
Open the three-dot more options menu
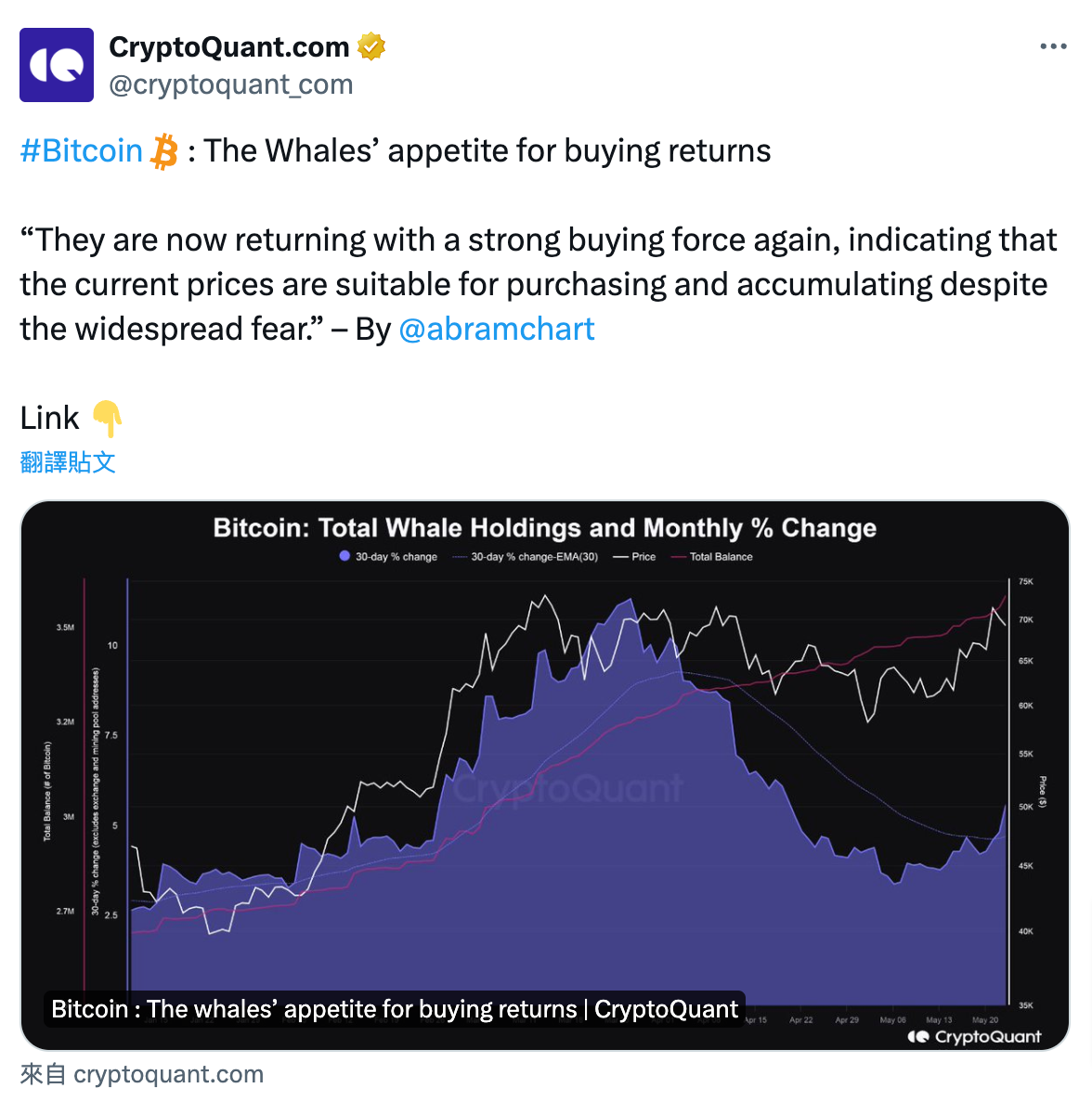point(1053,46)
